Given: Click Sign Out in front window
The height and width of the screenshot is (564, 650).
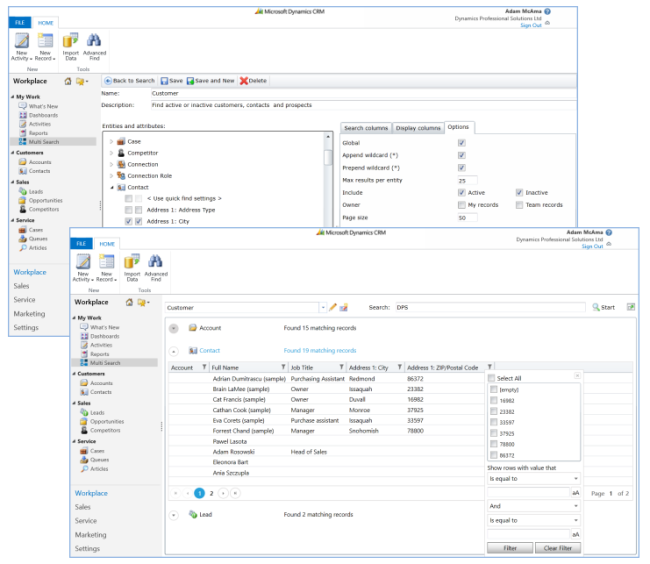Looking at the screenshot, I should (x=592, y=246).
